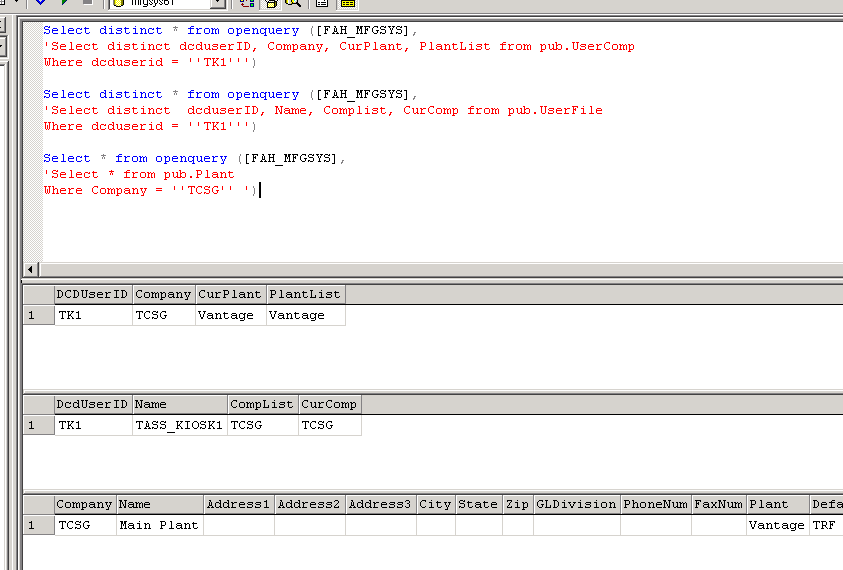Place cursor on the pub.UserFile query line
The image size is (843, 570).
pos(323,110)
